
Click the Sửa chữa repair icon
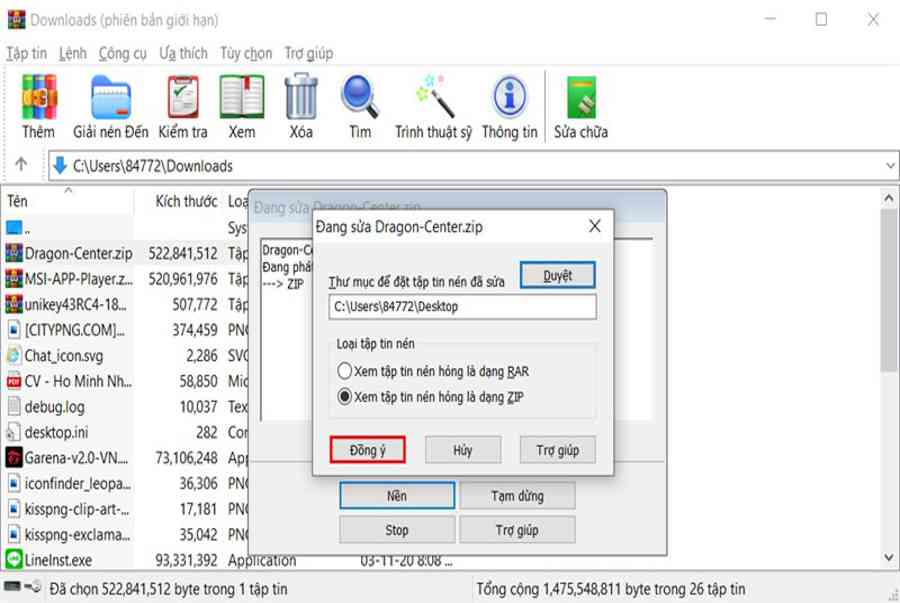(581, 98)
